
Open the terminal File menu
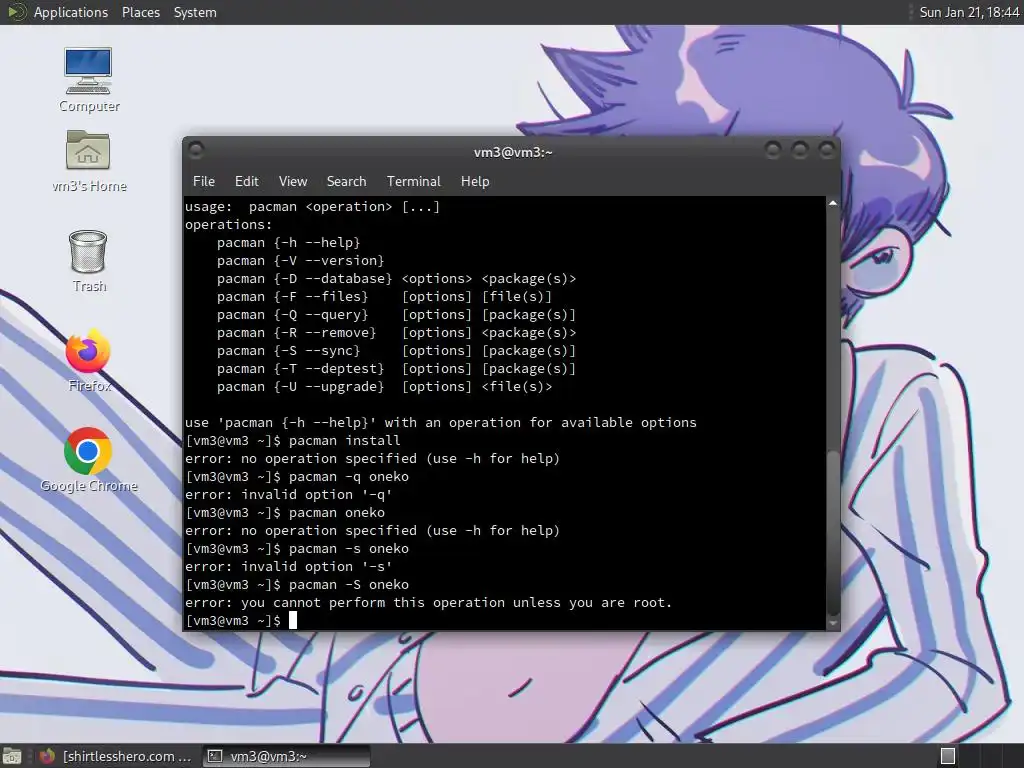point(204,181)
